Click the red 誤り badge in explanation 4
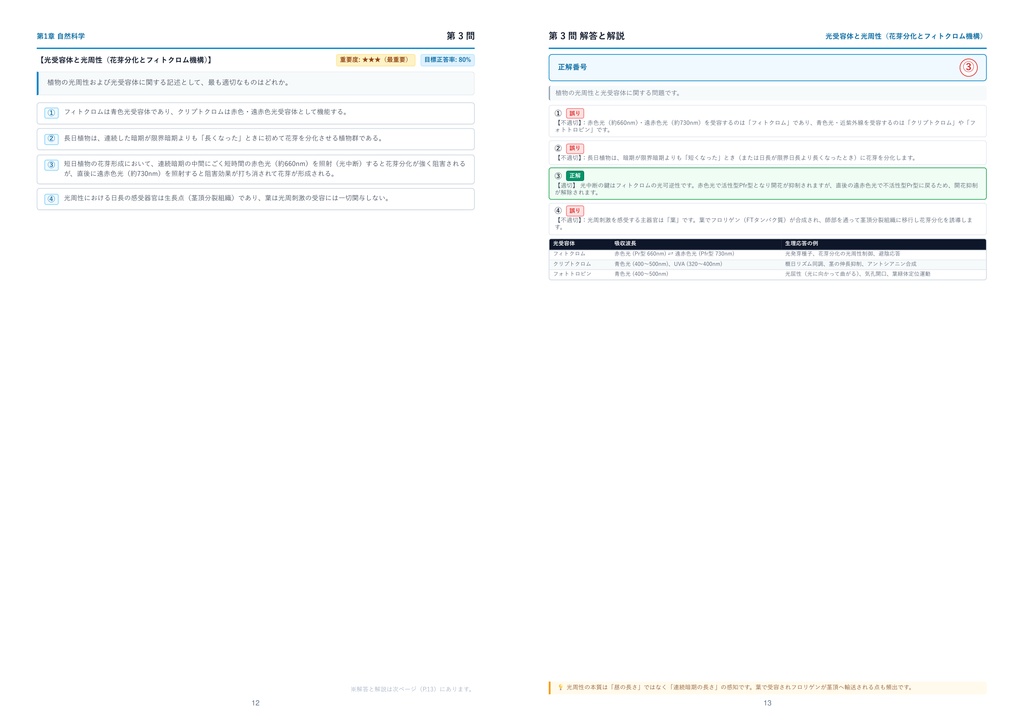Viewport: 1024px width, 724px height. [575, 211]
